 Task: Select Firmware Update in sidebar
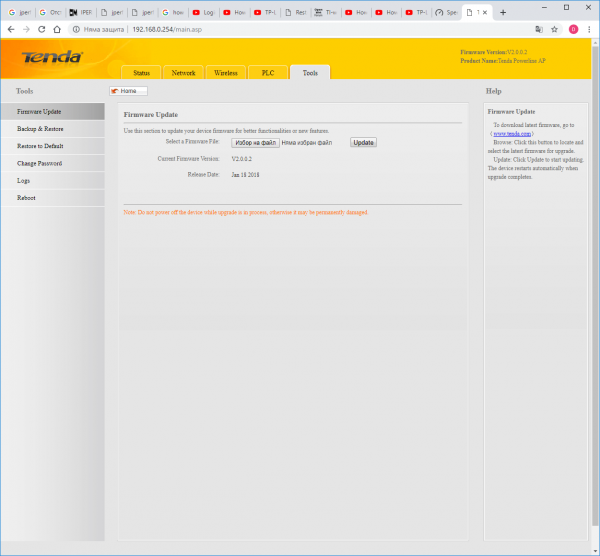52,111
